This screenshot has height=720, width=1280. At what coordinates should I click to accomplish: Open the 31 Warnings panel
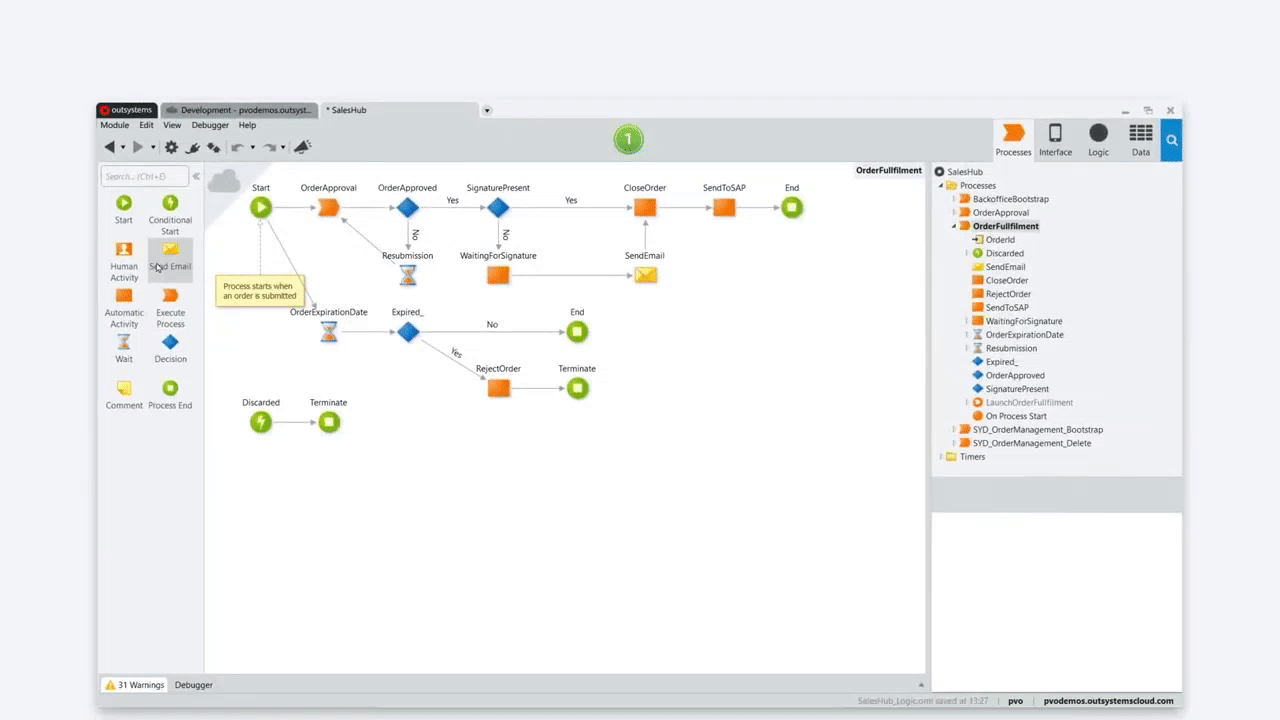135,685
